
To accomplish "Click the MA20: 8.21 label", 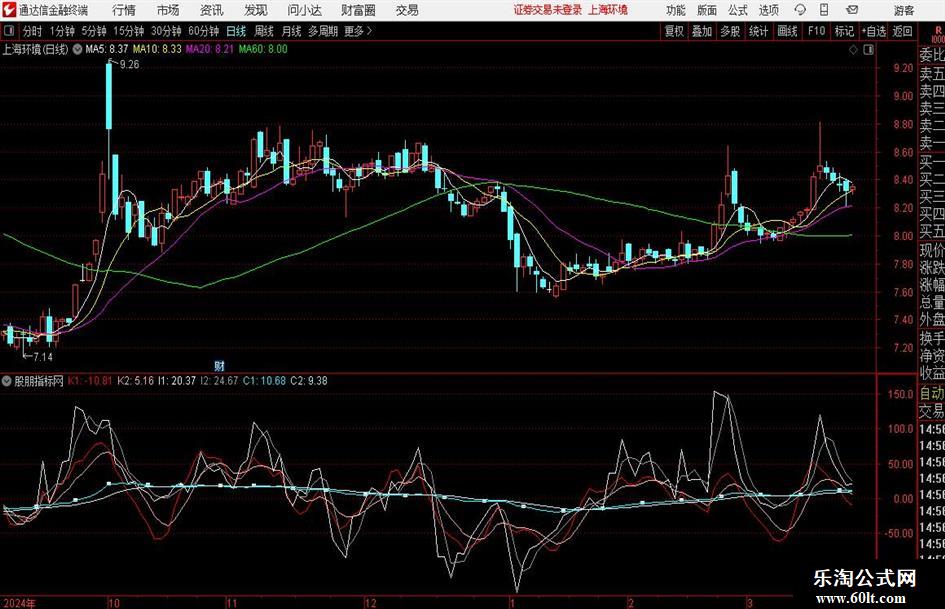I will point(209,49).
